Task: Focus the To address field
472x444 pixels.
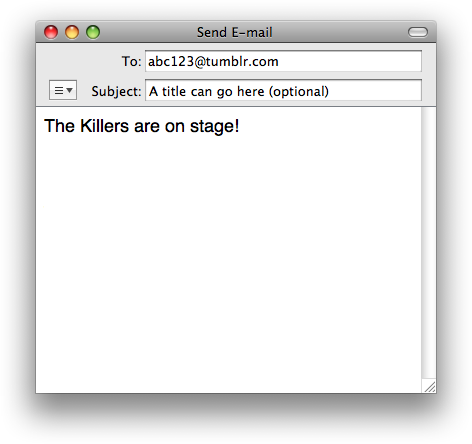Action: (x=283, y=61)
